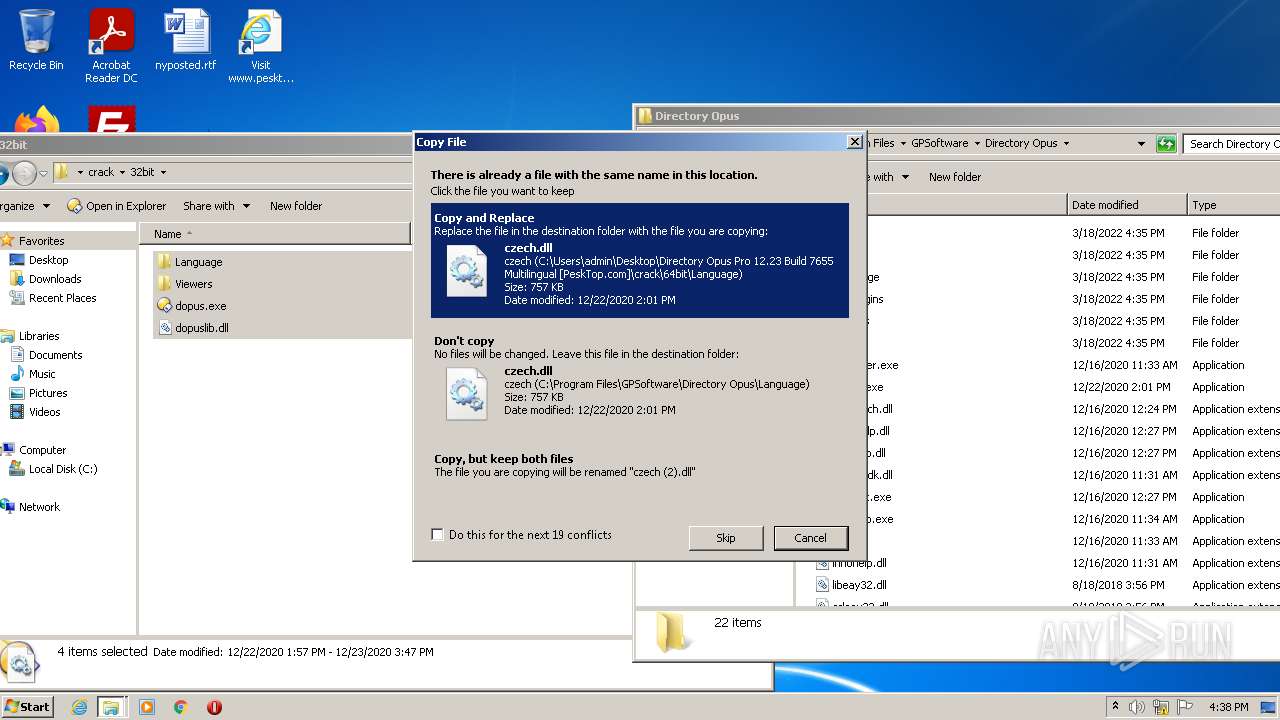Open the 'Share with' dropdown in the 32bit window
Viewport: 1280px width, 720px height.
pyautogui.click(x=215, y=206)
